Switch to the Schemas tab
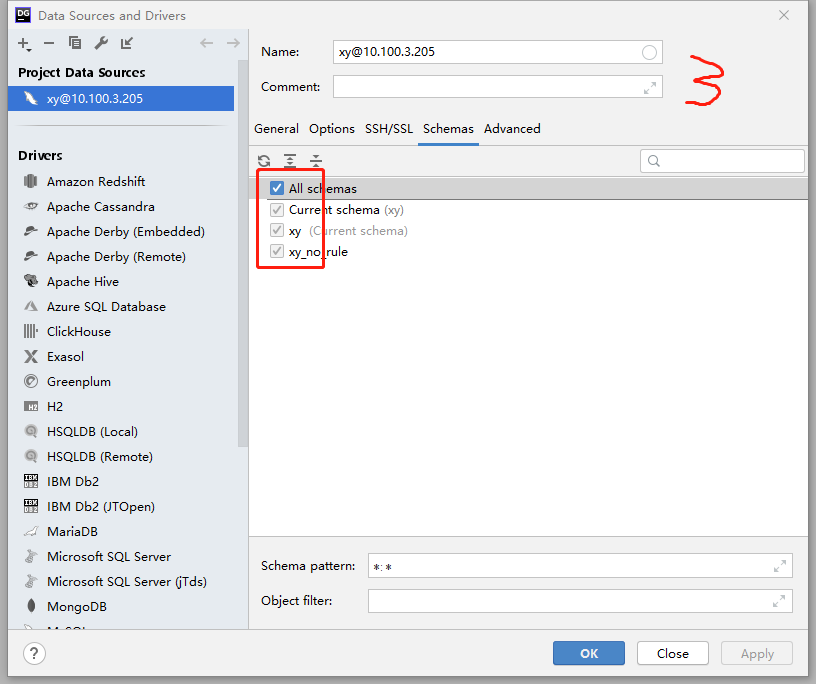This screenshot has width=816, height=684. (448, 129)
